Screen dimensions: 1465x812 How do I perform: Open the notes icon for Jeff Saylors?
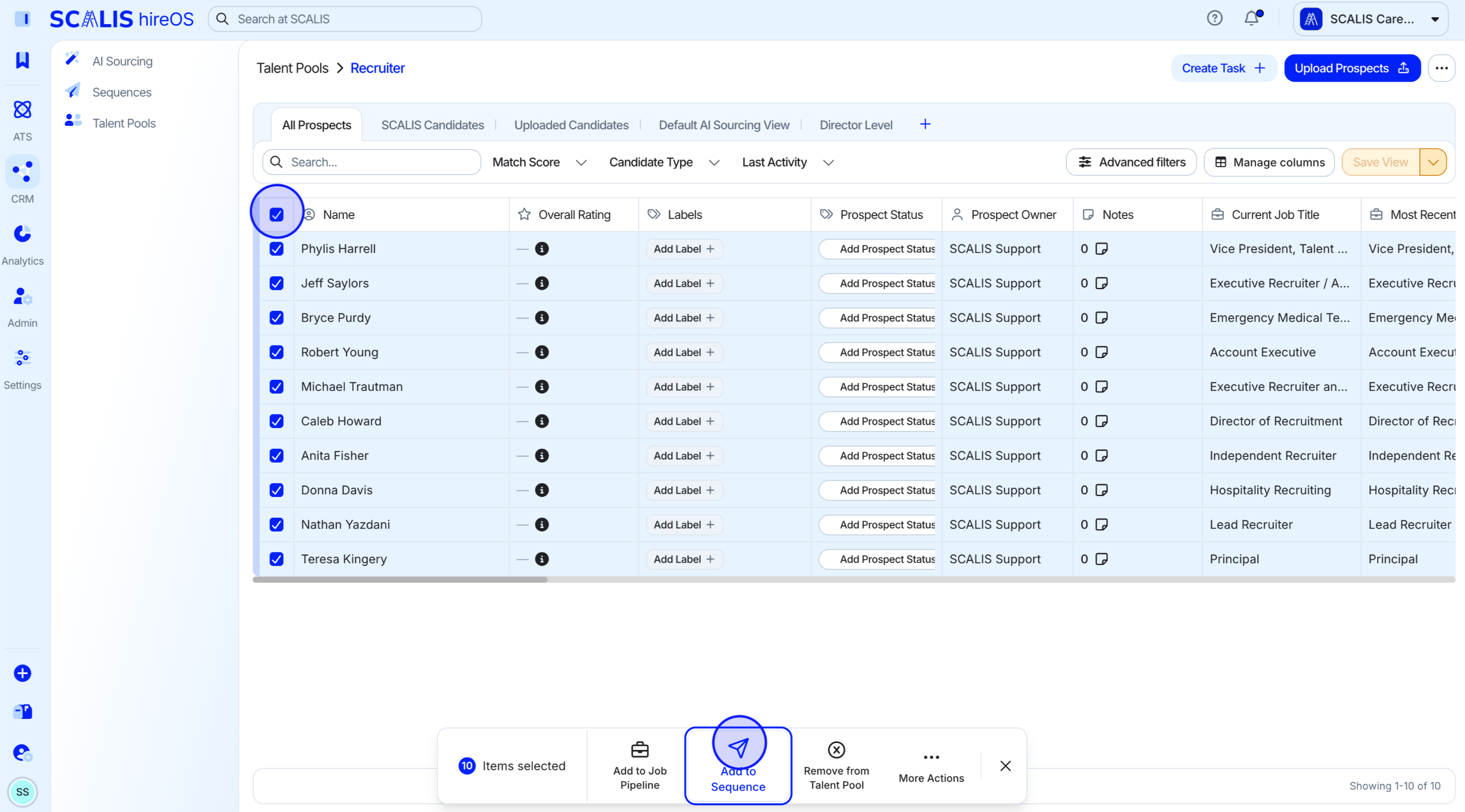coord(1102,283)
